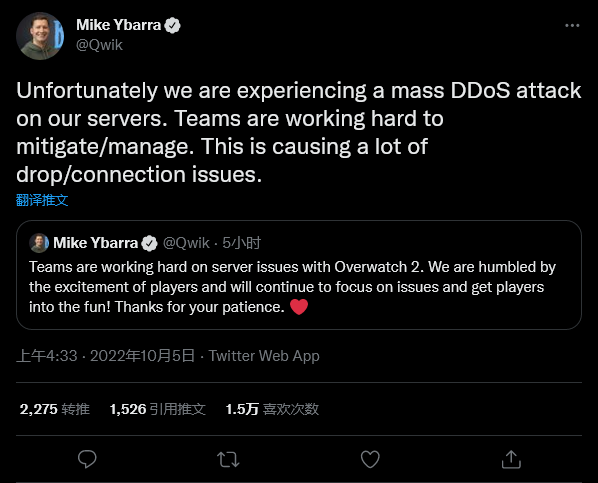
Task: Open Mike Ybarra's large profile avatar
Action: (x=40, y=36)
